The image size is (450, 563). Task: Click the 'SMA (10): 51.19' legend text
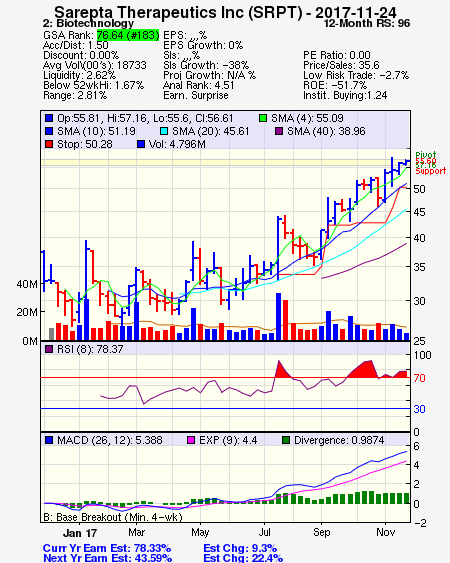click(96, 131)
